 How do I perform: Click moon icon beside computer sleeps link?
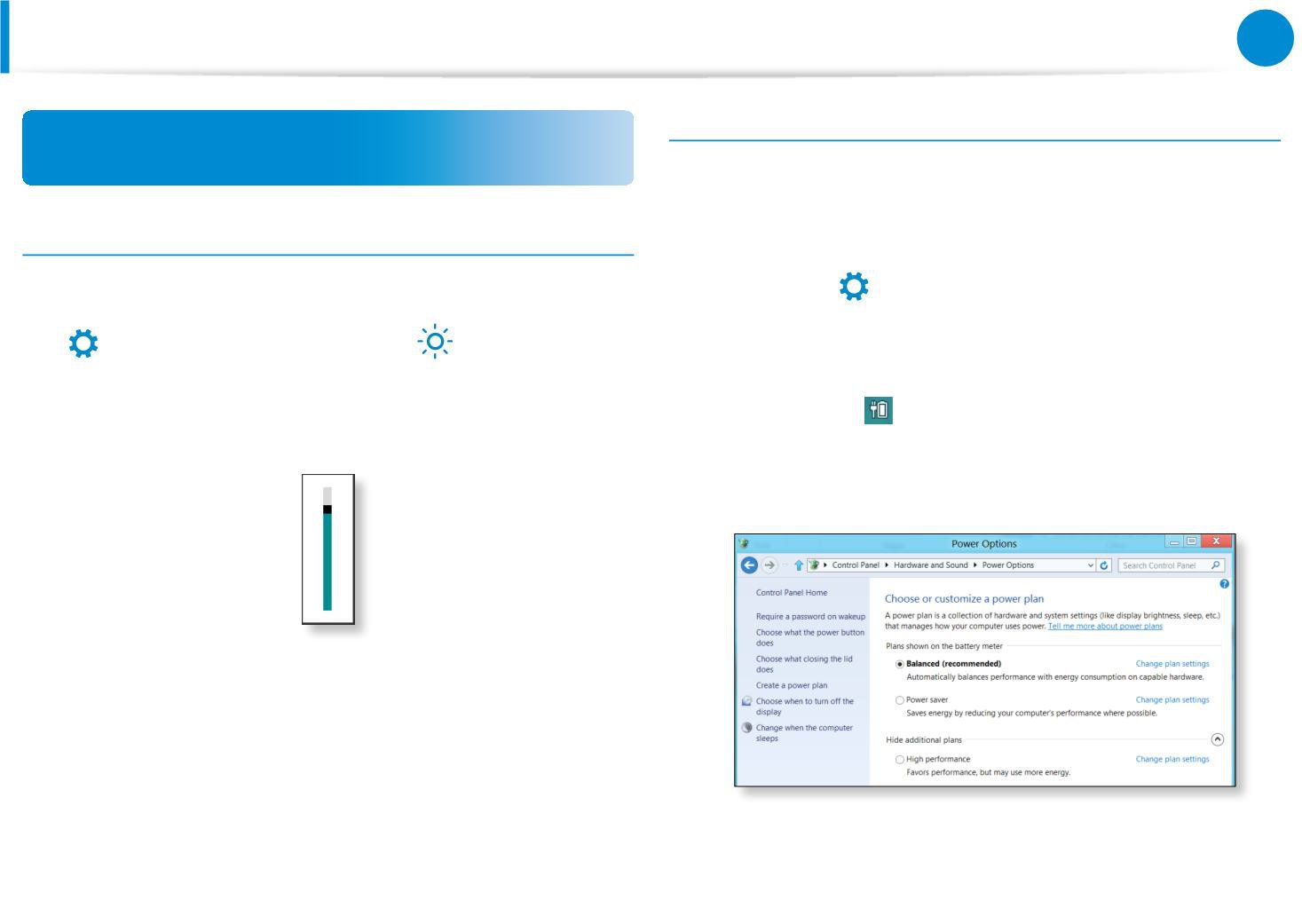tap(746, 728)
